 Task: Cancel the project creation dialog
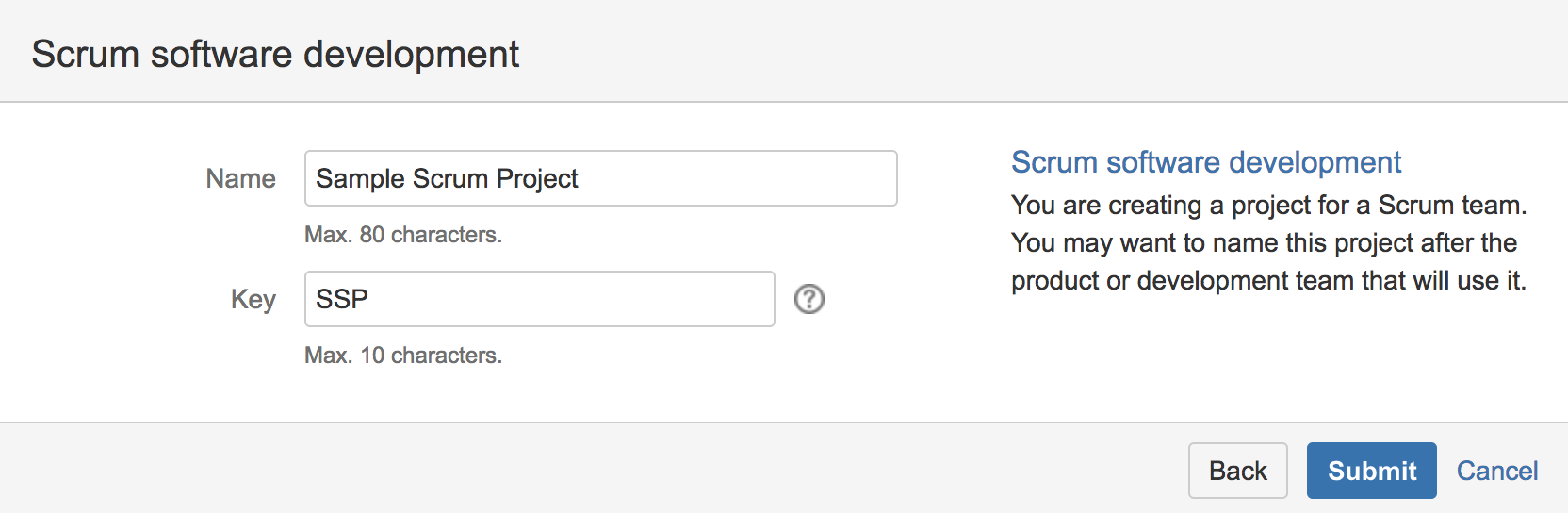(x=1496, y=471)
